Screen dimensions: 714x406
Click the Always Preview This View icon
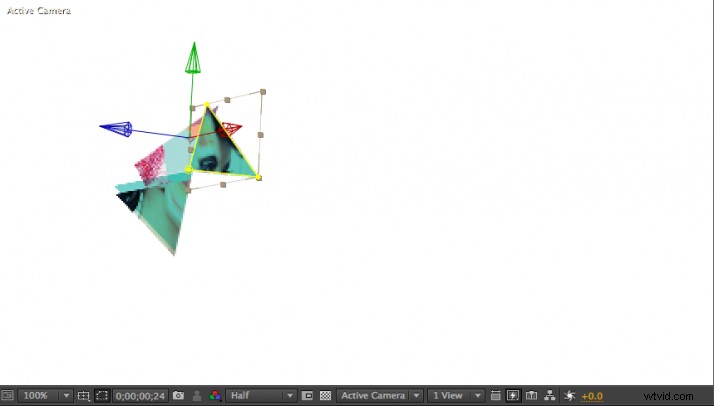pyautogui.click(x=7, y=396)
